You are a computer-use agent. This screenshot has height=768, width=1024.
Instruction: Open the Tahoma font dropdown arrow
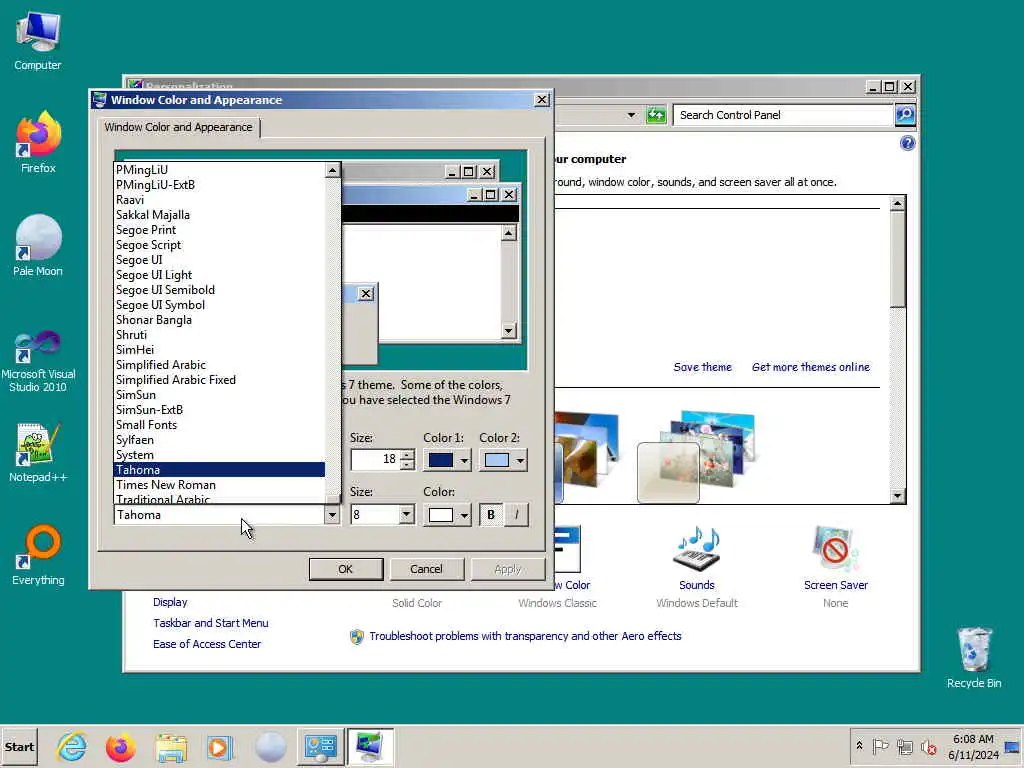[x=332, y=515]
